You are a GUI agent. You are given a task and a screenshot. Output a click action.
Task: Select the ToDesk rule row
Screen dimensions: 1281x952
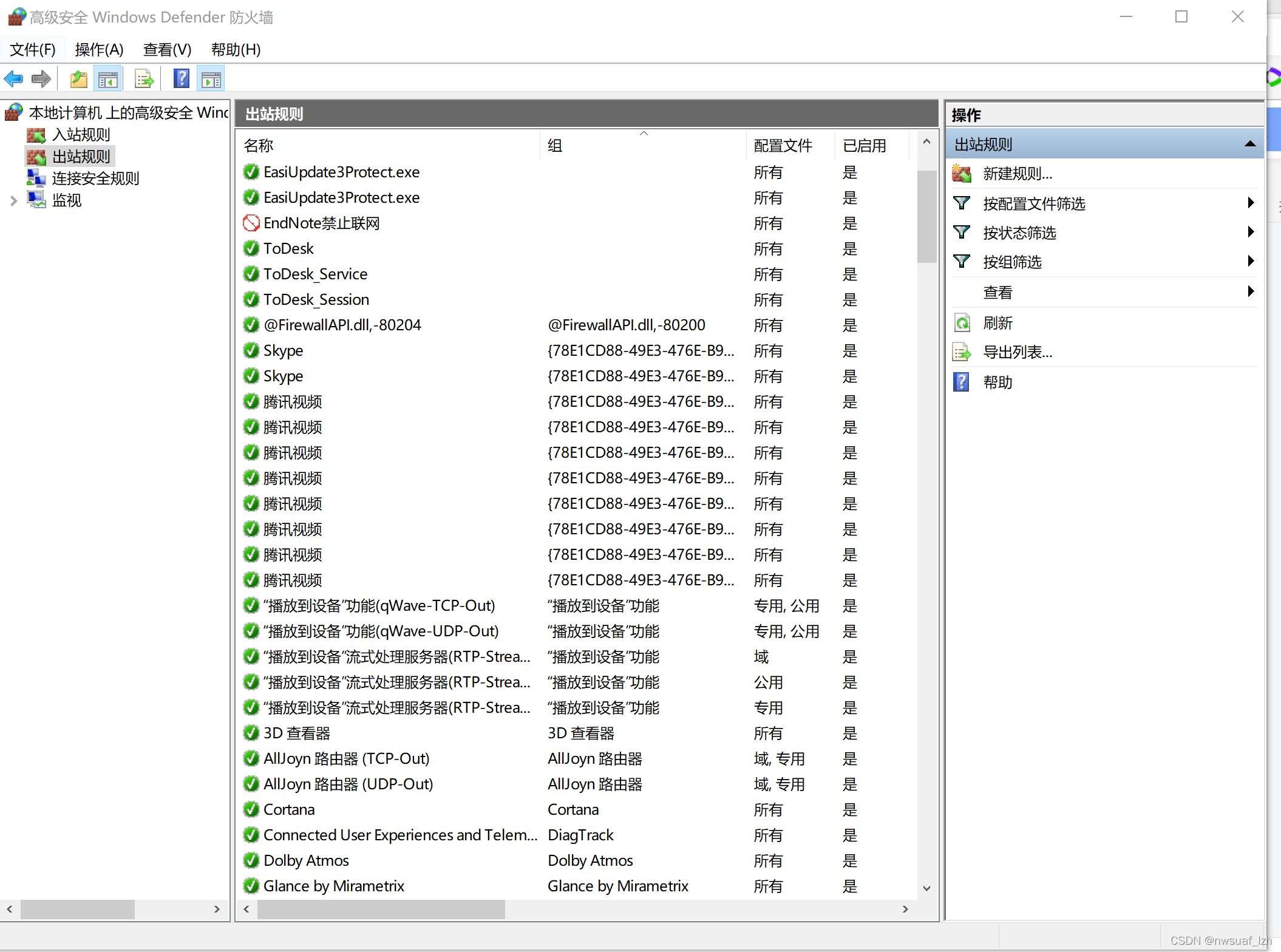pos(577,248)
